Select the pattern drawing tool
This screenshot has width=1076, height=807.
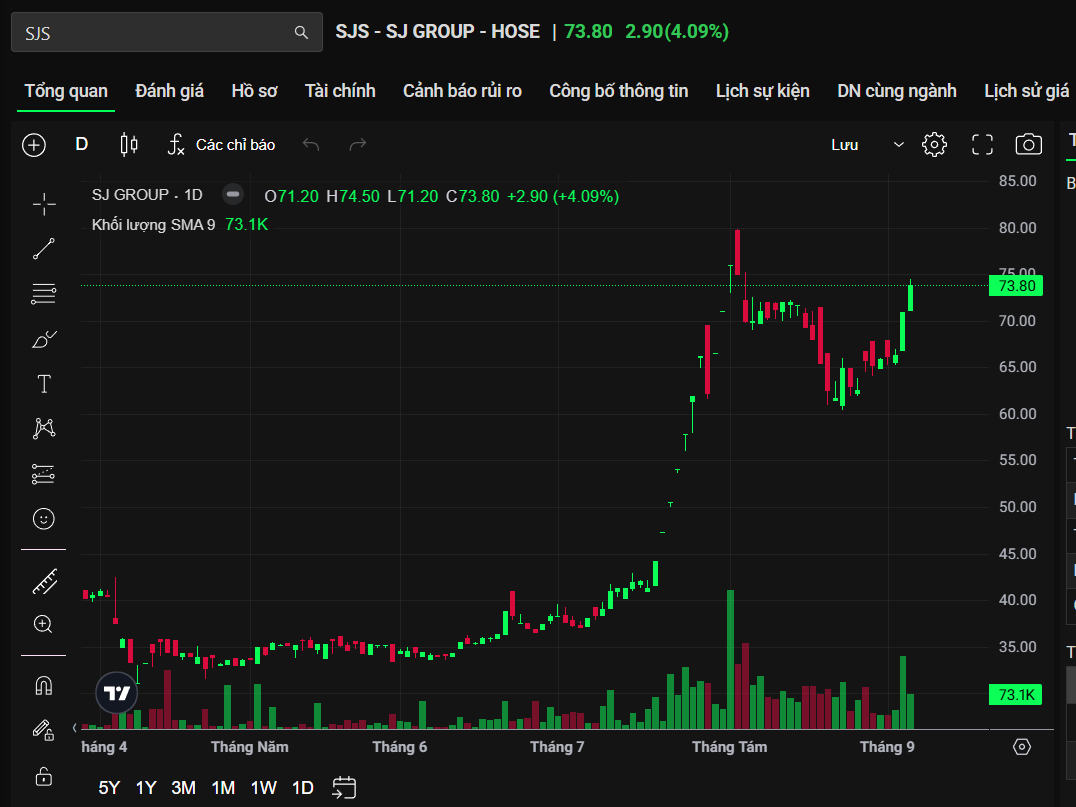pyautogui.click(x=44, y=428)
